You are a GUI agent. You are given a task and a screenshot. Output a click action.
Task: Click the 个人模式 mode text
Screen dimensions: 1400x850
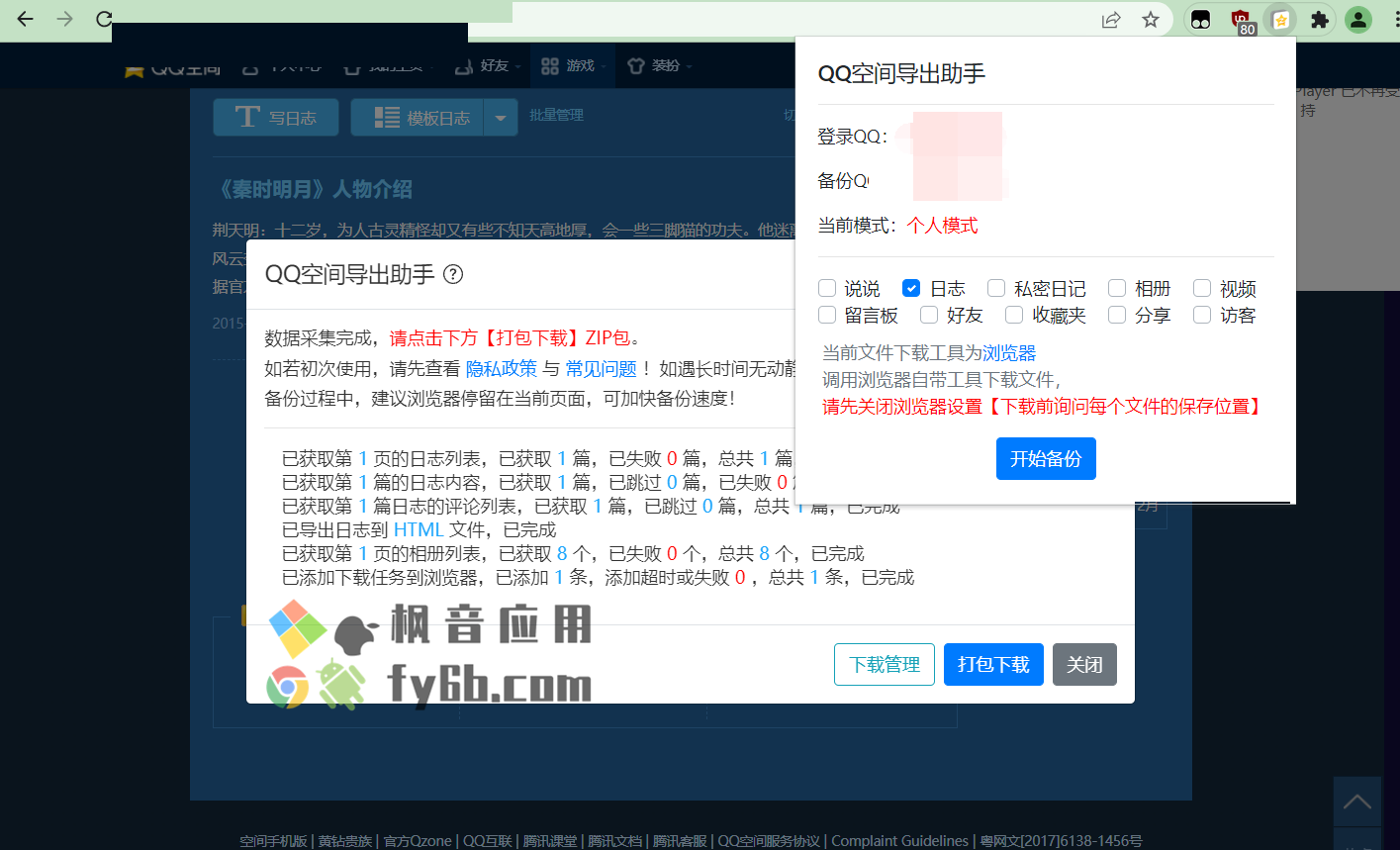tap(942, 225)
